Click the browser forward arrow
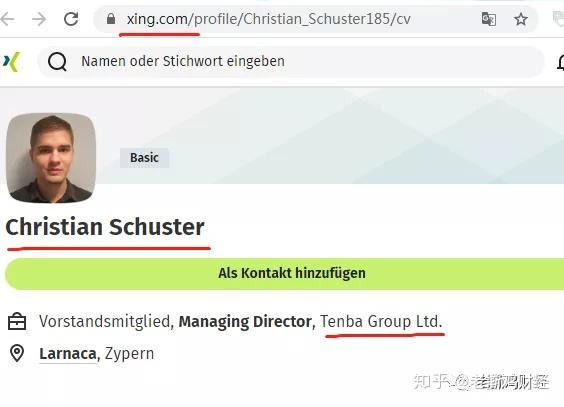 tap(39, 19)
